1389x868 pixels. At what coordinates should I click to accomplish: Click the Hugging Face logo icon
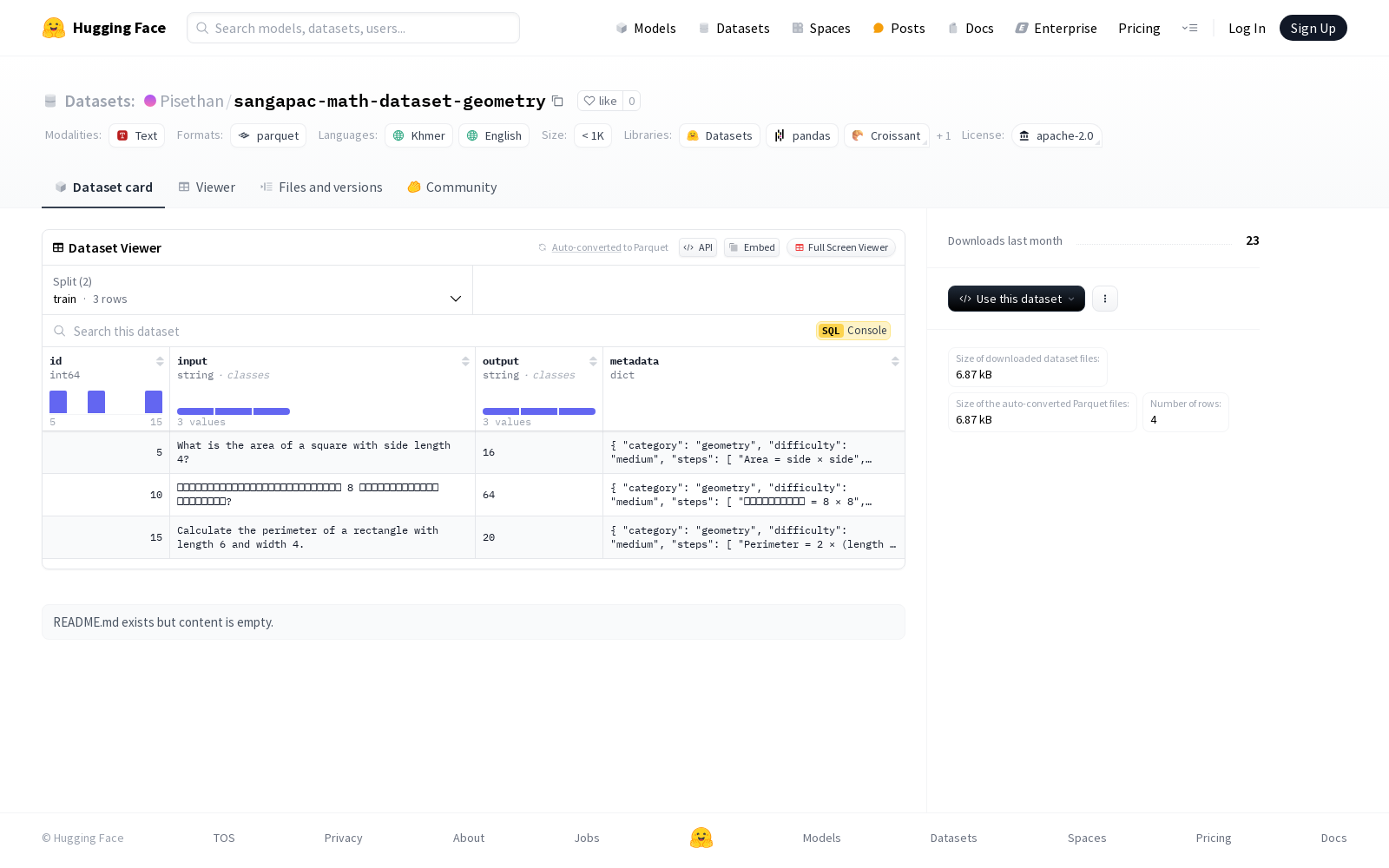click(x=54, y=28)
